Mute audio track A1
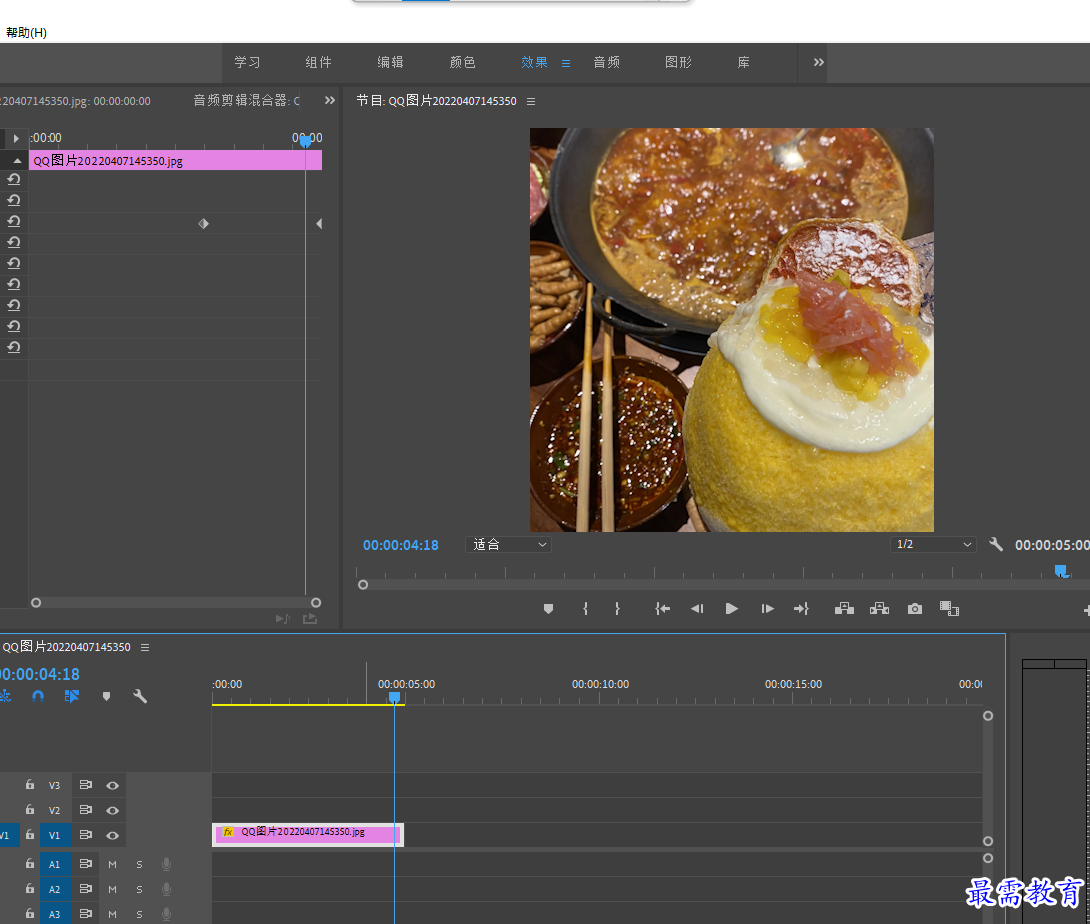This screenshot has height=924, width=1090. [x=113, y=865]
